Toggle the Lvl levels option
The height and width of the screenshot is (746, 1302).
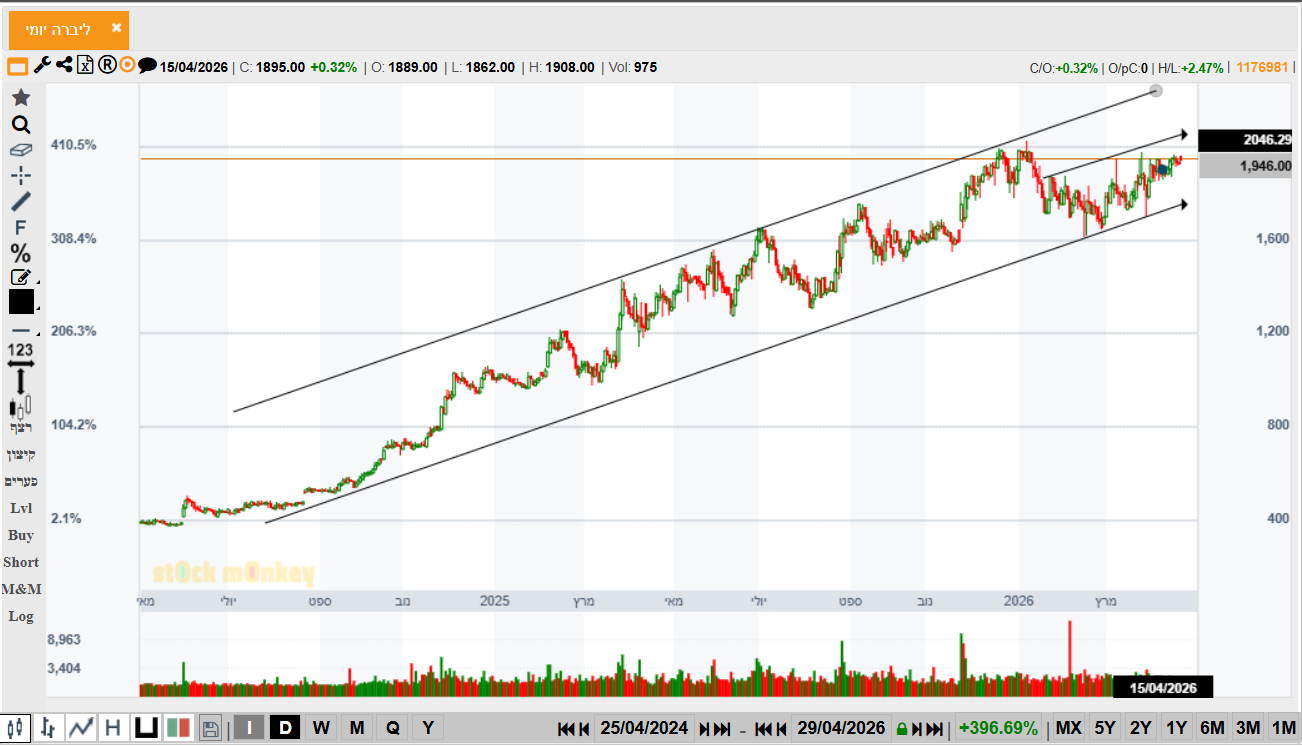[21, 508]
